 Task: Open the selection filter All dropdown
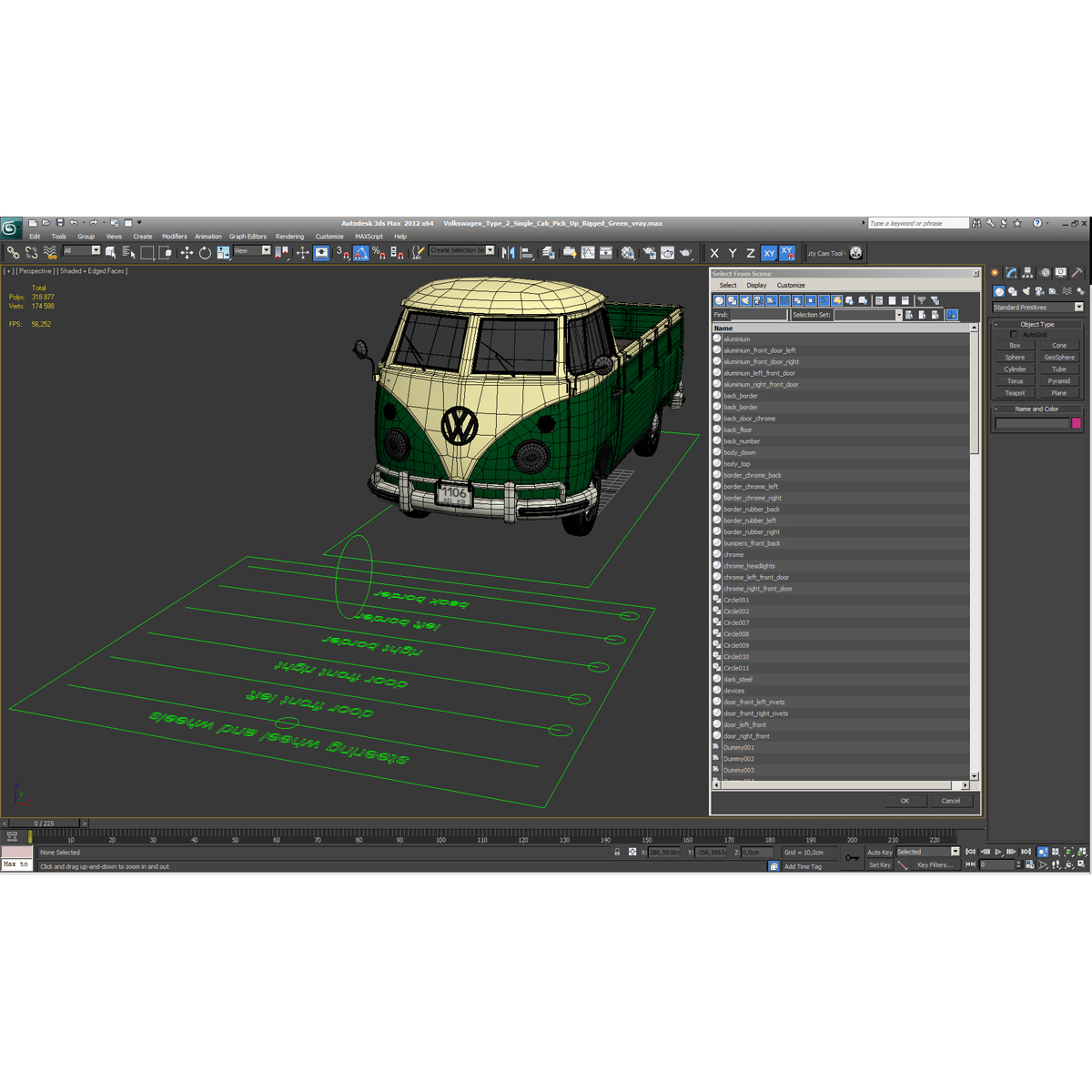(x=81, y=250)
